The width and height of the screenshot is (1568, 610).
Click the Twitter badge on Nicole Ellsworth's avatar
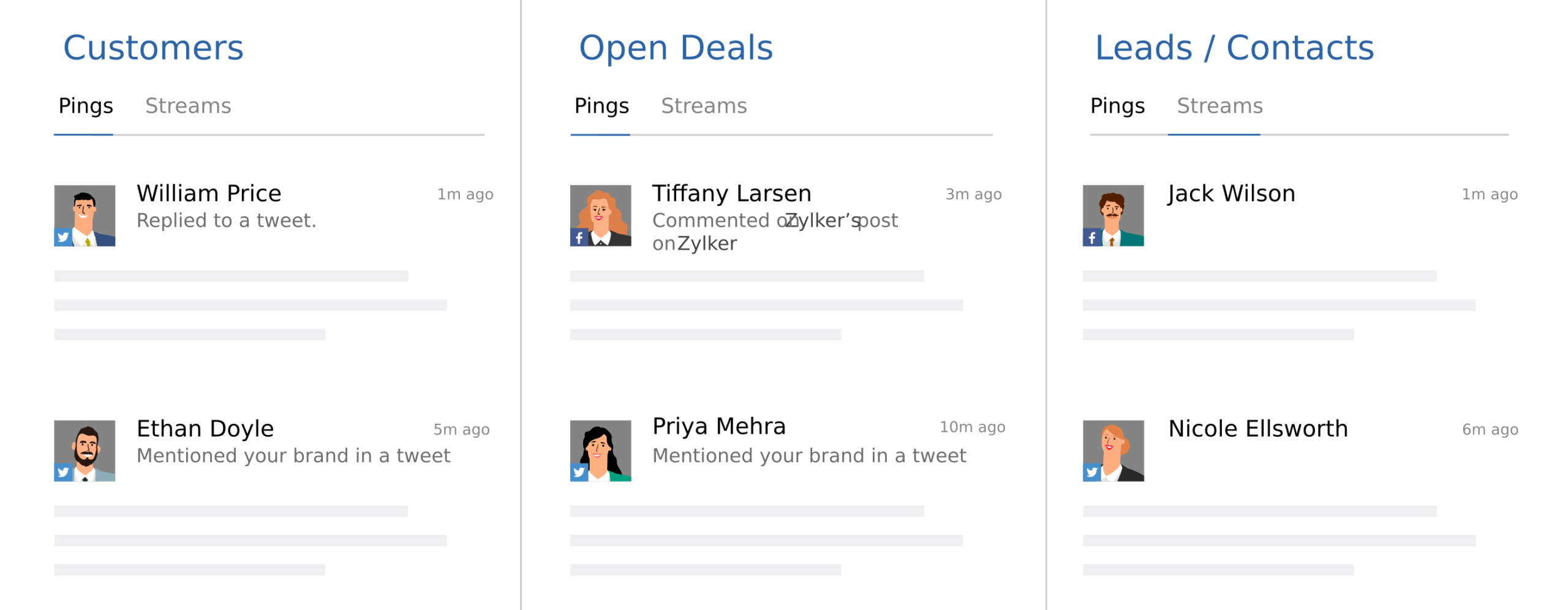(x=1091, y=472)
